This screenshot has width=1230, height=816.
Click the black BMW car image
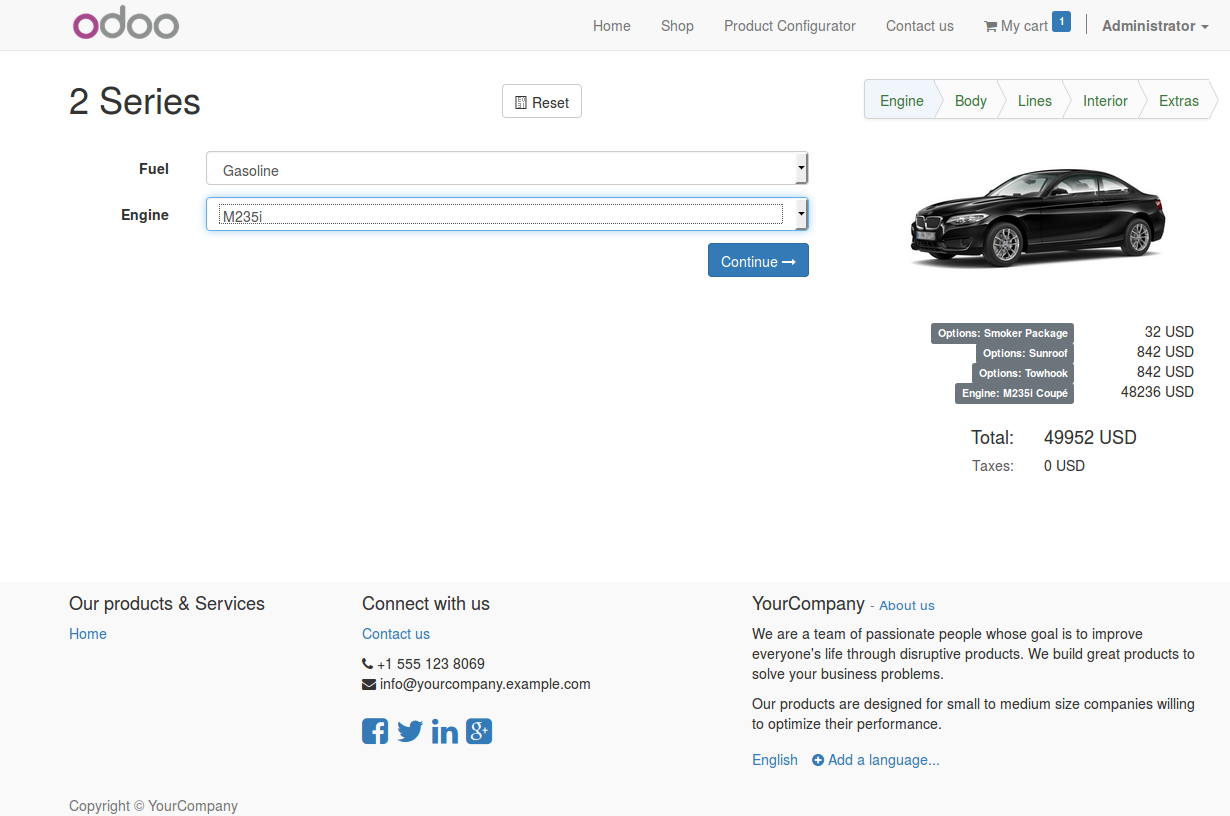(x=1038, y=217)
